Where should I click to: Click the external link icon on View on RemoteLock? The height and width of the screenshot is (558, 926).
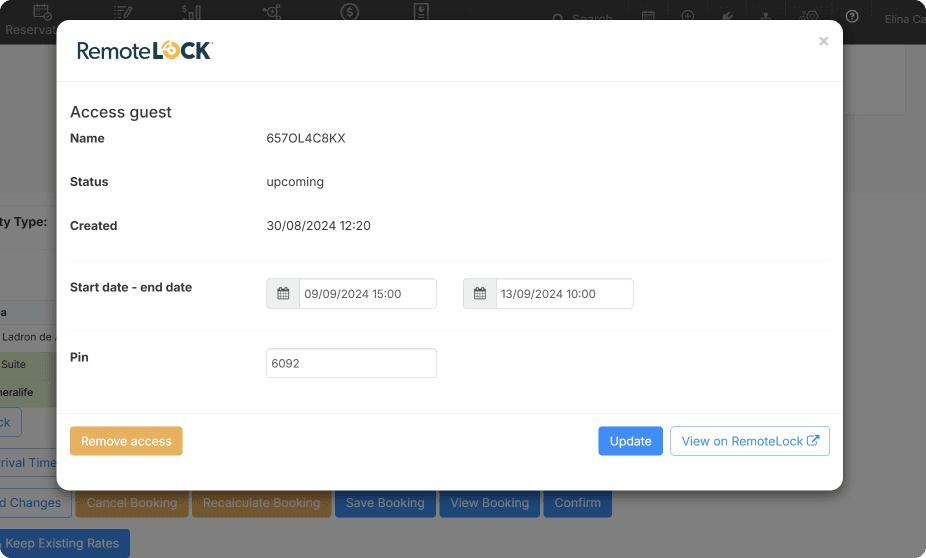click(x=813, y=440)
